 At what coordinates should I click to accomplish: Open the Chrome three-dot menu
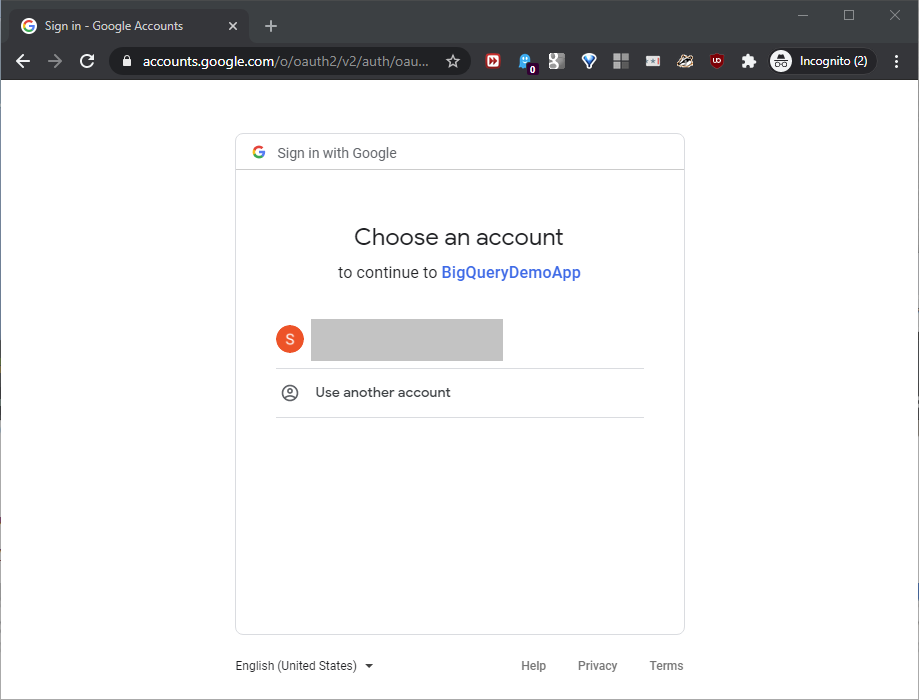coord(896,61)
